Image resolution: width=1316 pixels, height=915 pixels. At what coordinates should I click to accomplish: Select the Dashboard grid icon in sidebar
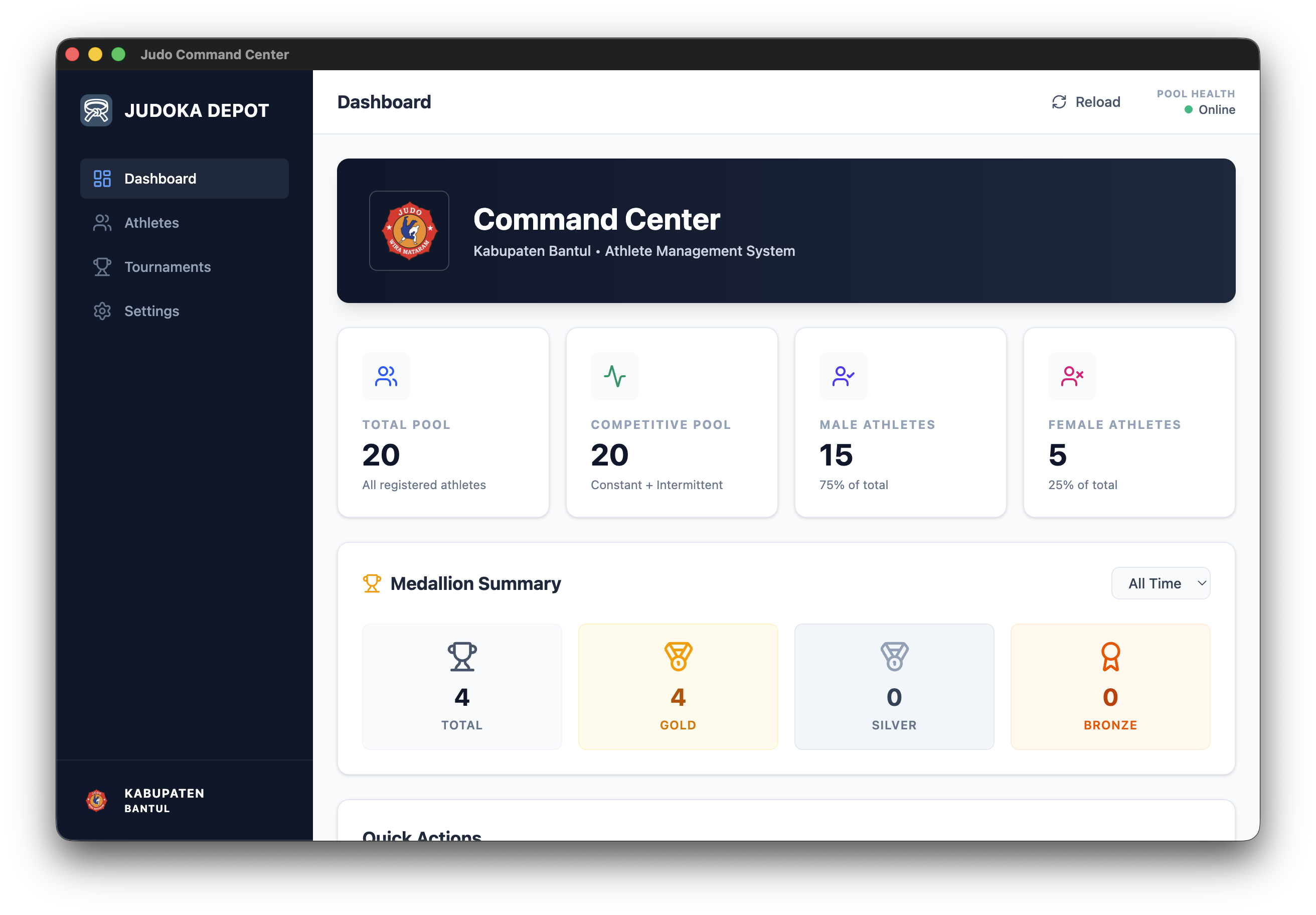coord(102,178)
